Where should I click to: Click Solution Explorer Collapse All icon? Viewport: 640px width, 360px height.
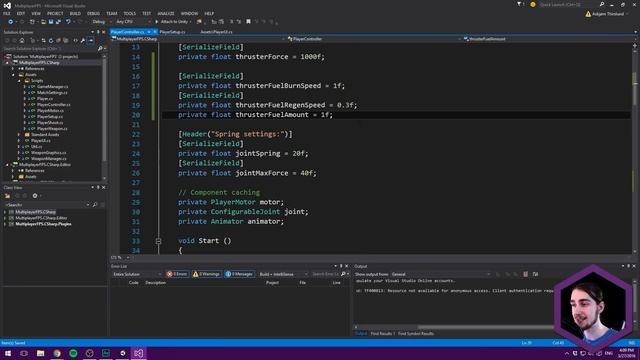pyautogui.click(x=58, y=40)
